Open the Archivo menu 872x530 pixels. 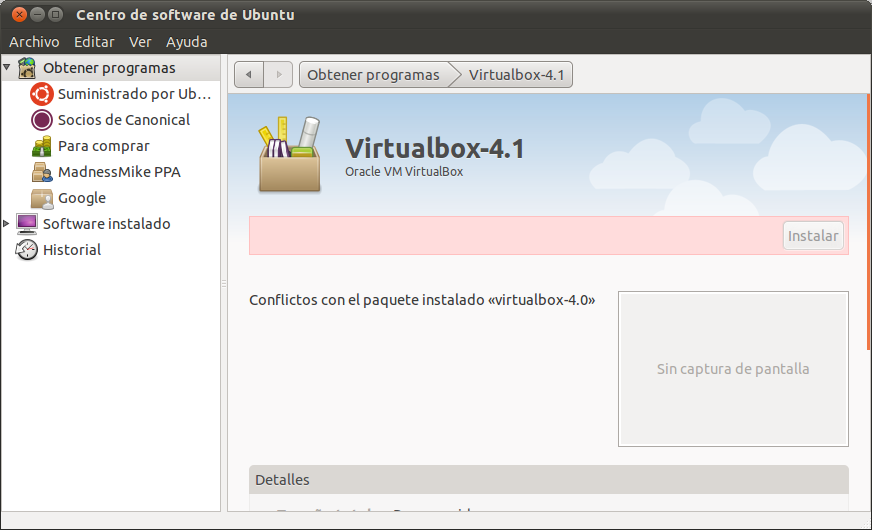[34, 42]
